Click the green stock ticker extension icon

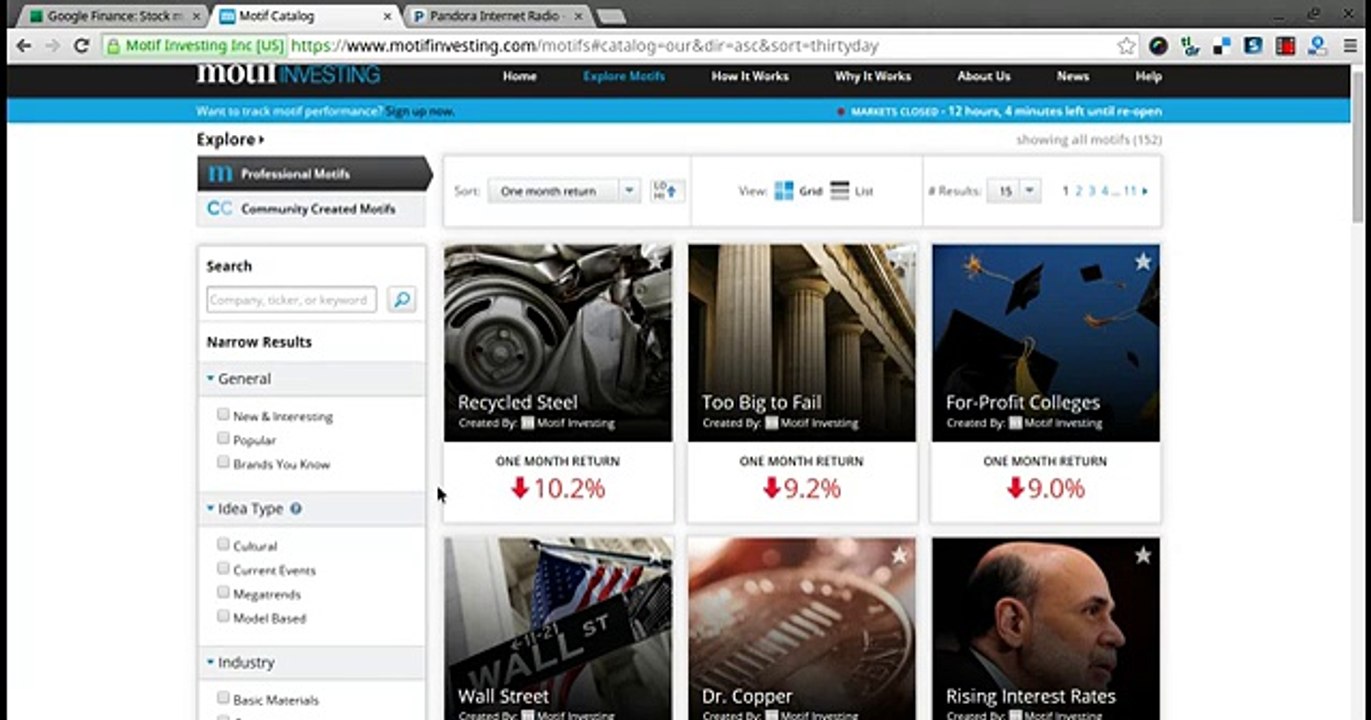pos(1190,46)
